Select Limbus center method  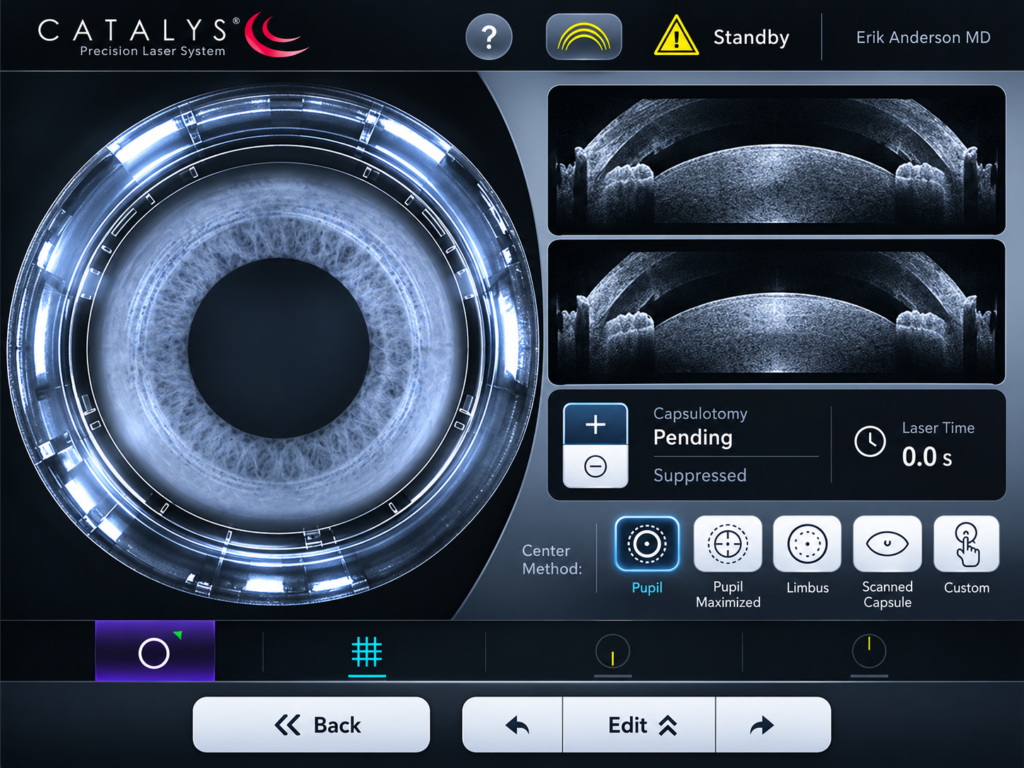tap(807, 544)
